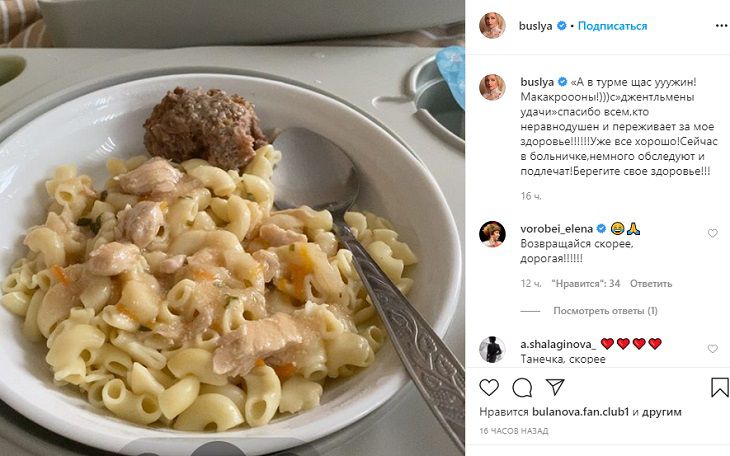The height and width of the screenshot is (456, 730).
Task: Like vorobei_elena's comment with the small heart
Action: tap(712, 233)
